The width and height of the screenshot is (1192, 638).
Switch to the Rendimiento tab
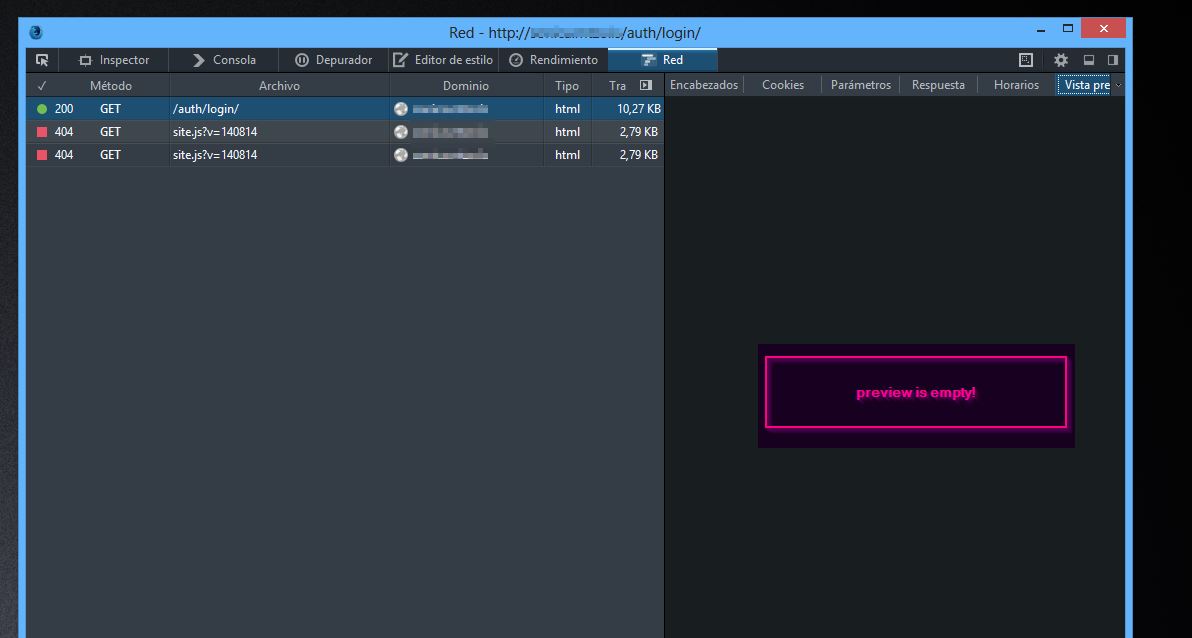click(x=553, y=60)
